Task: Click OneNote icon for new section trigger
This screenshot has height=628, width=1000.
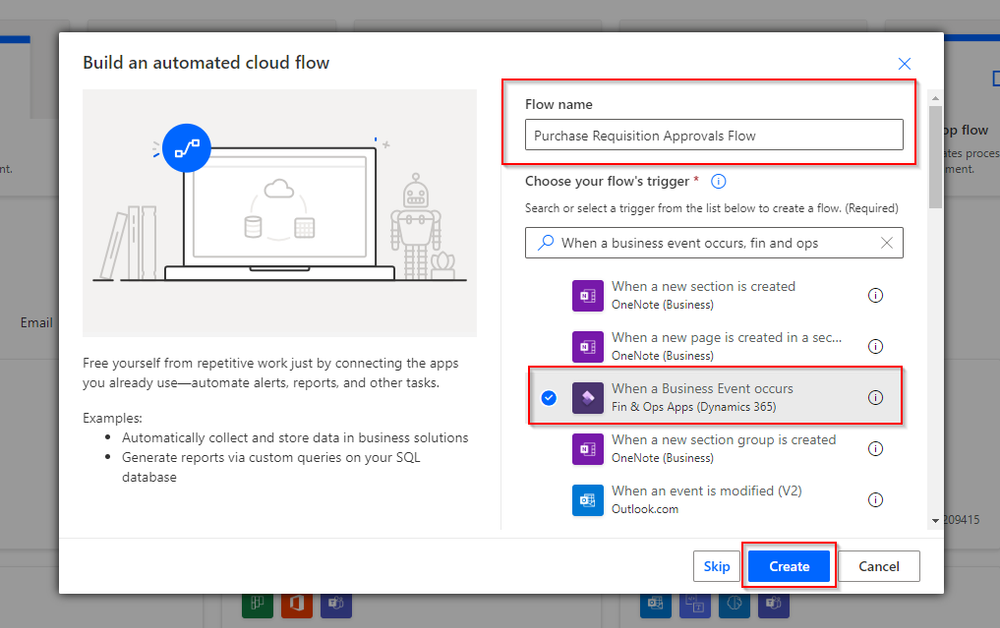Action: coord(587,296)
